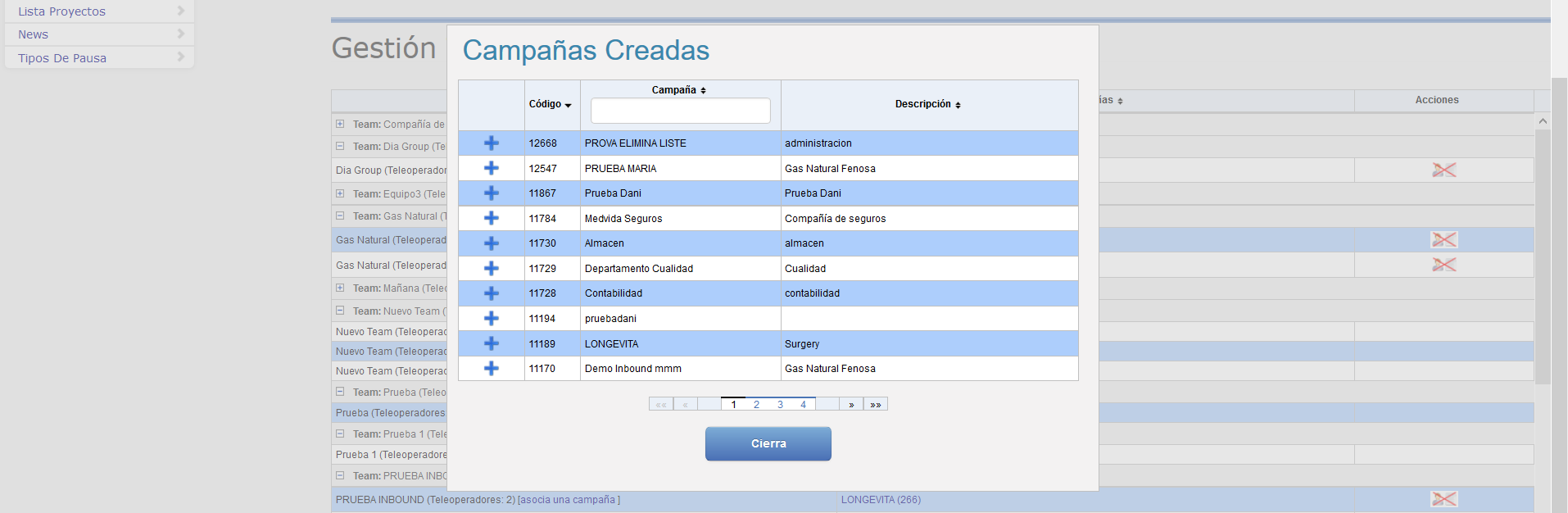This screenshot has height=513, width=1568.
Task: Open News sidebar menu item
Action: pyautogui.click(x=99, y=34)
